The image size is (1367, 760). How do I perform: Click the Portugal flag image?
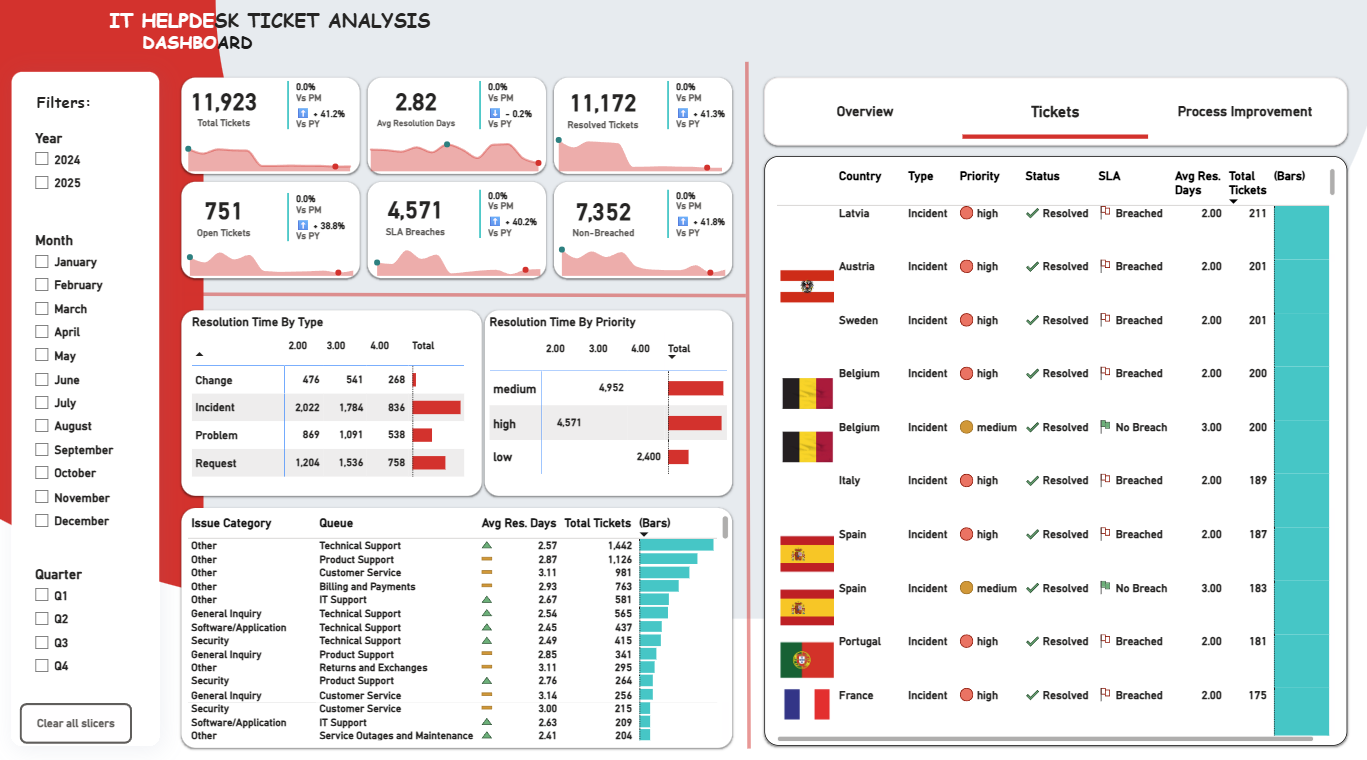point(807,661)
